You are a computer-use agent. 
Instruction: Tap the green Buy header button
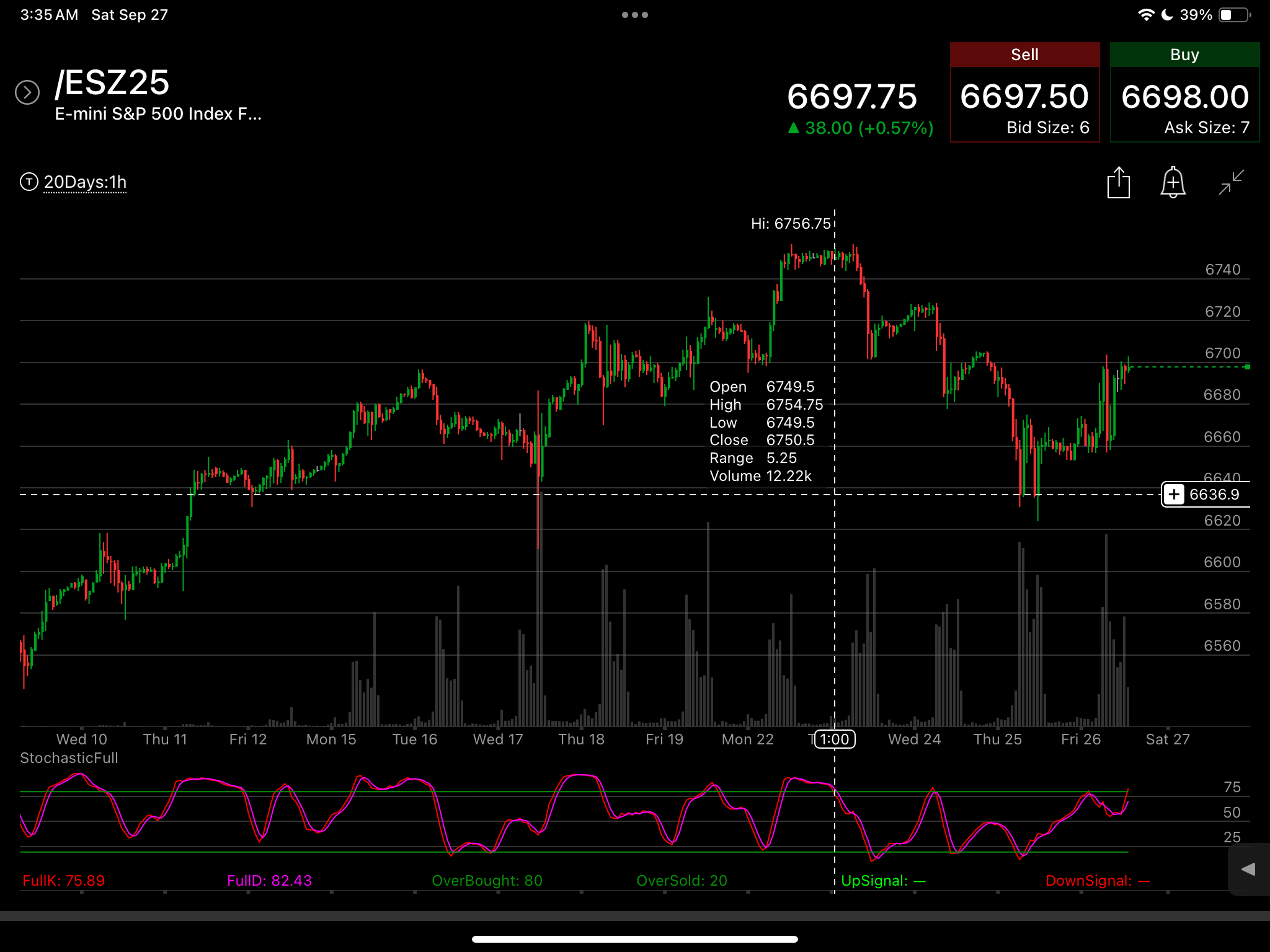1184,55
